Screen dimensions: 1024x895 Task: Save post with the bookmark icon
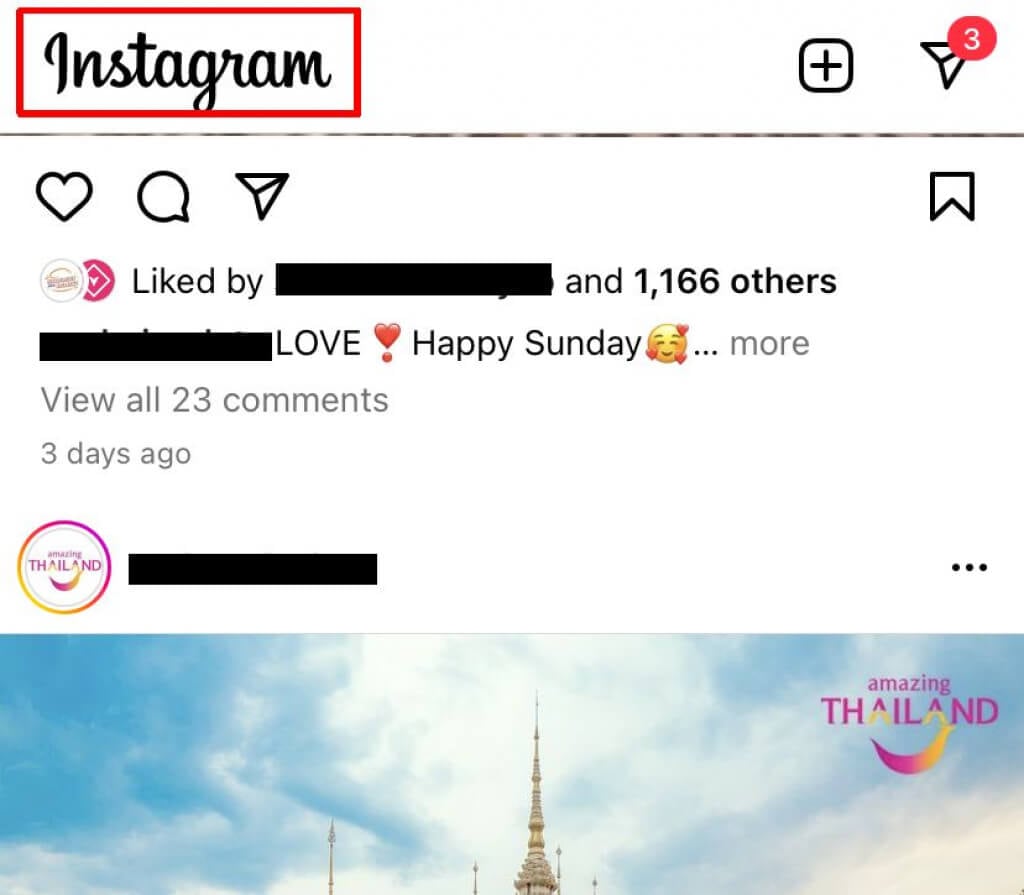click(951, 196)
